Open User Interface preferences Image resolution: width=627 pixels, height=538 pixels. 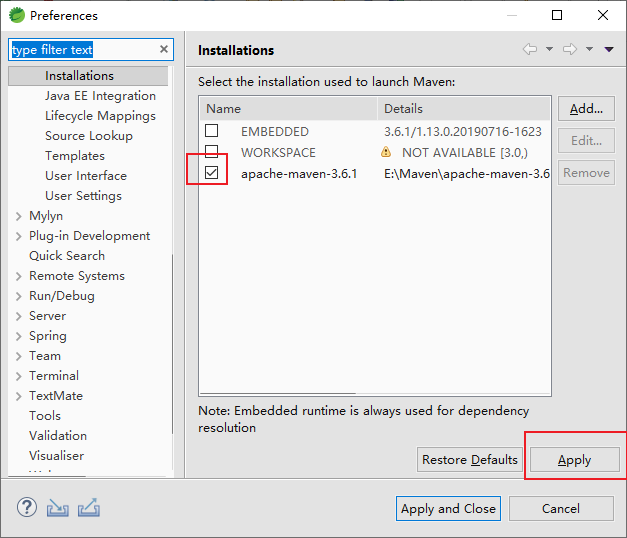[x=86, y=176]
